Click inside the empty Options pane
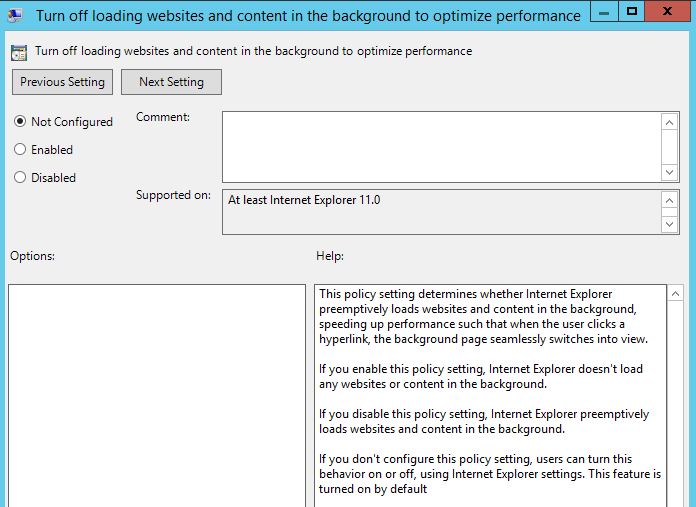The height and width of the screenshot is (507, 696). [156, 395]
